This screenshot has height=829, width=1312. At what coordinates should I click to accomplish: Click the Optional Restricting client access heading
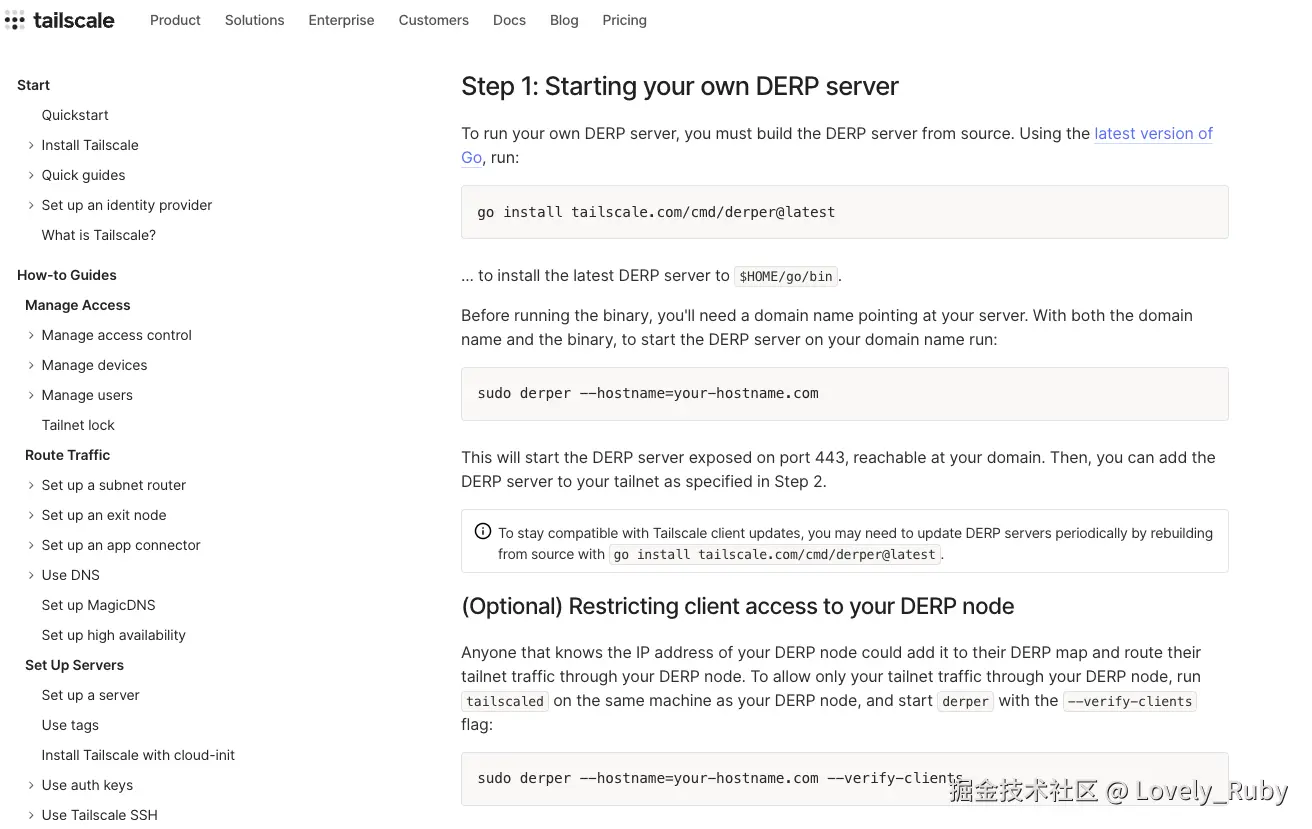click(738, 606)
